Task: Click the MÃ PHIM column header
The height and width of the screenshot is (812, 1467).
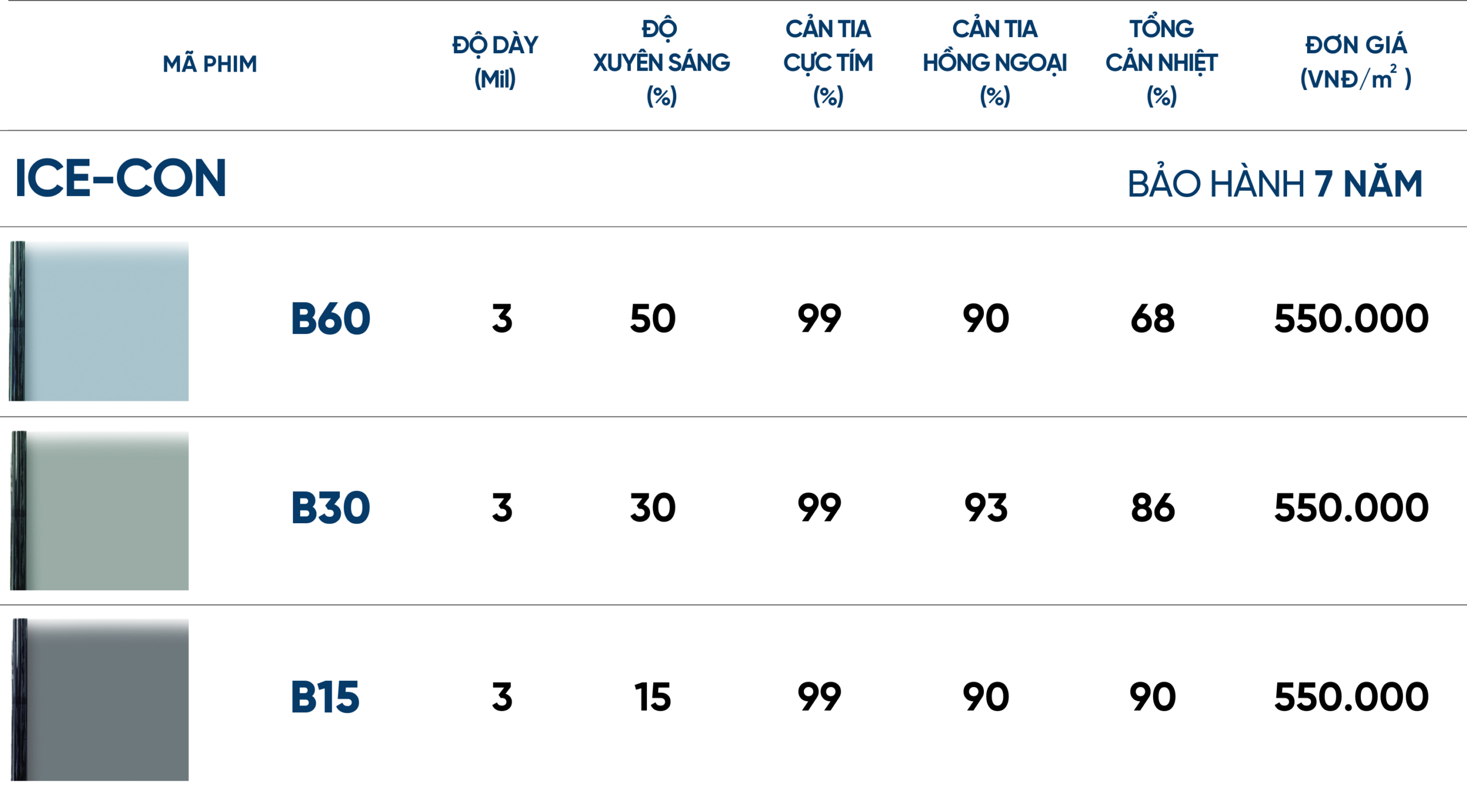Action: (210, 64)
